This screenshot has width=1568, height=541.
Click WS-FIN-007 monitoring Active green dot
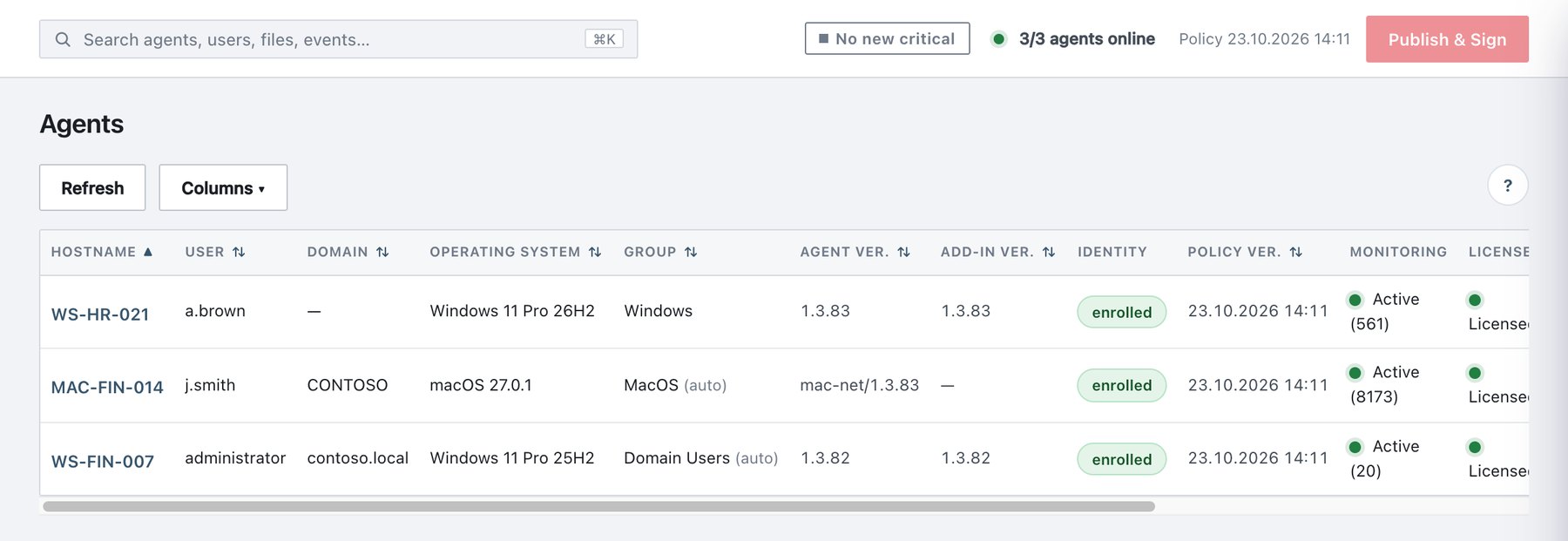(1355, 447)
